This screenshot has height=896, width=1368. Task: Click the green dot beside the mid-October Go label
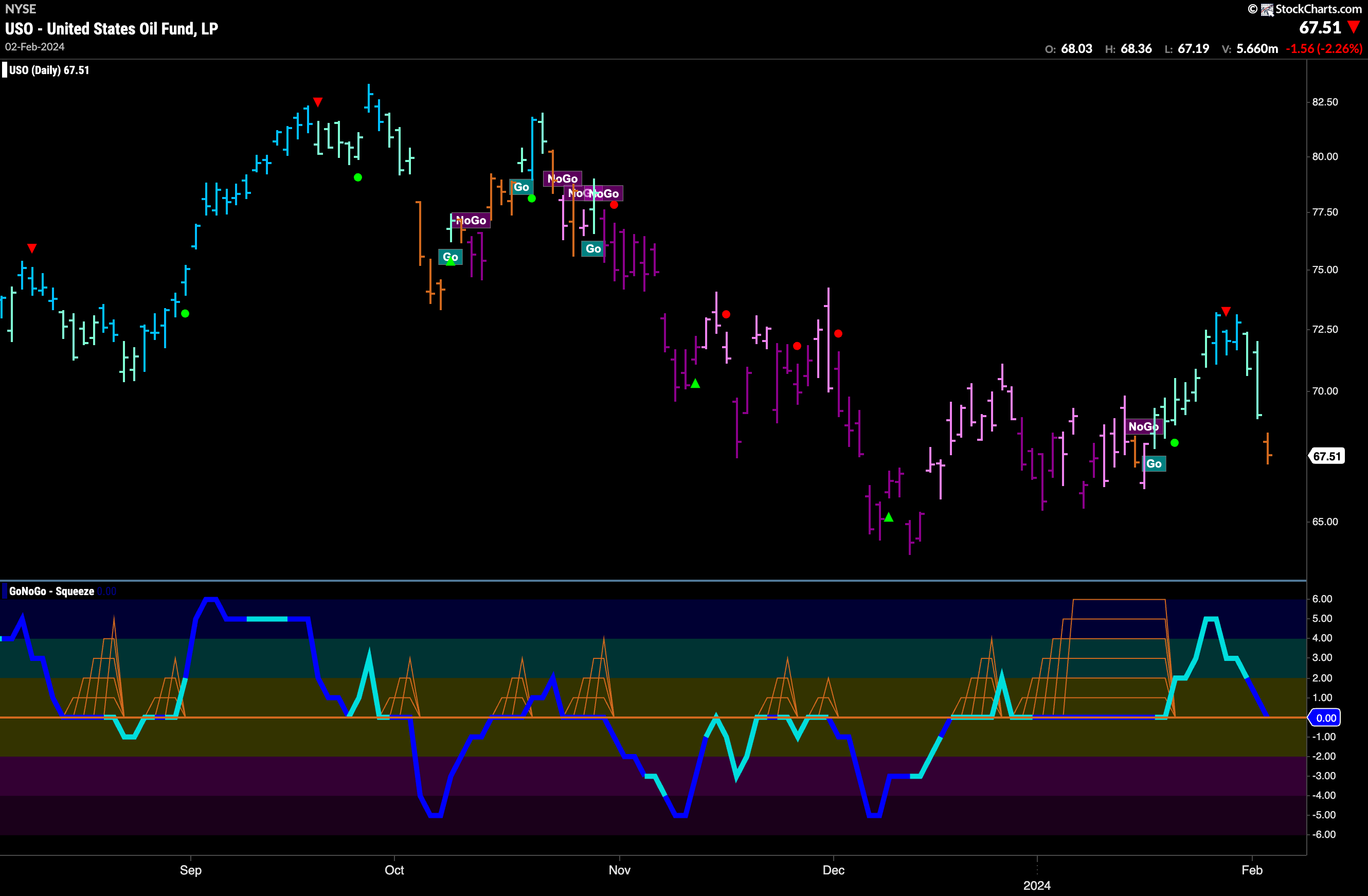532,198
